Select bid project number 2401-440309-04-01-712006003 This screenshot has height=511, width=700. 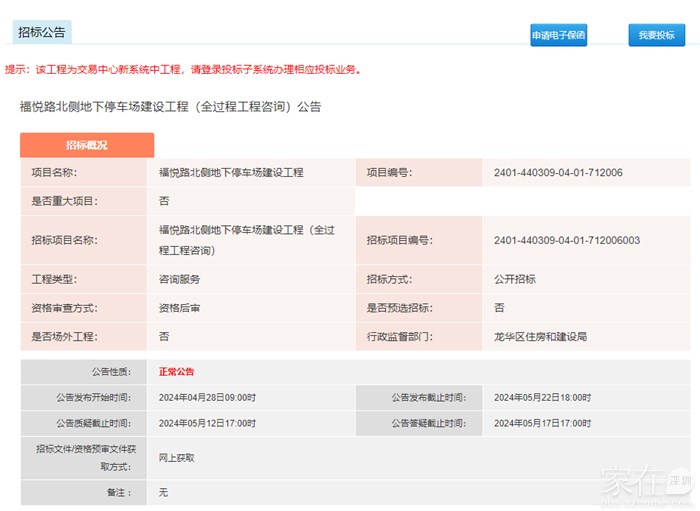click(566, 240)
